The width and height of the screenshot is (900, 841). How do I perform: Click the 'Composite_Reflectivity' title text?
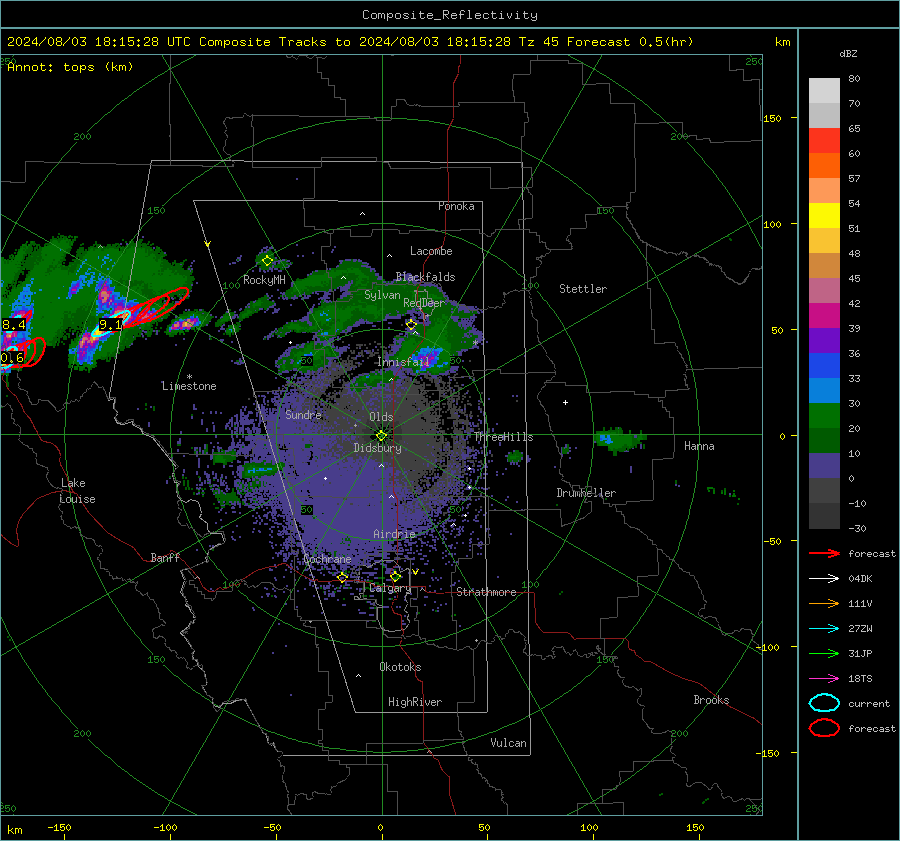point(449,15)
